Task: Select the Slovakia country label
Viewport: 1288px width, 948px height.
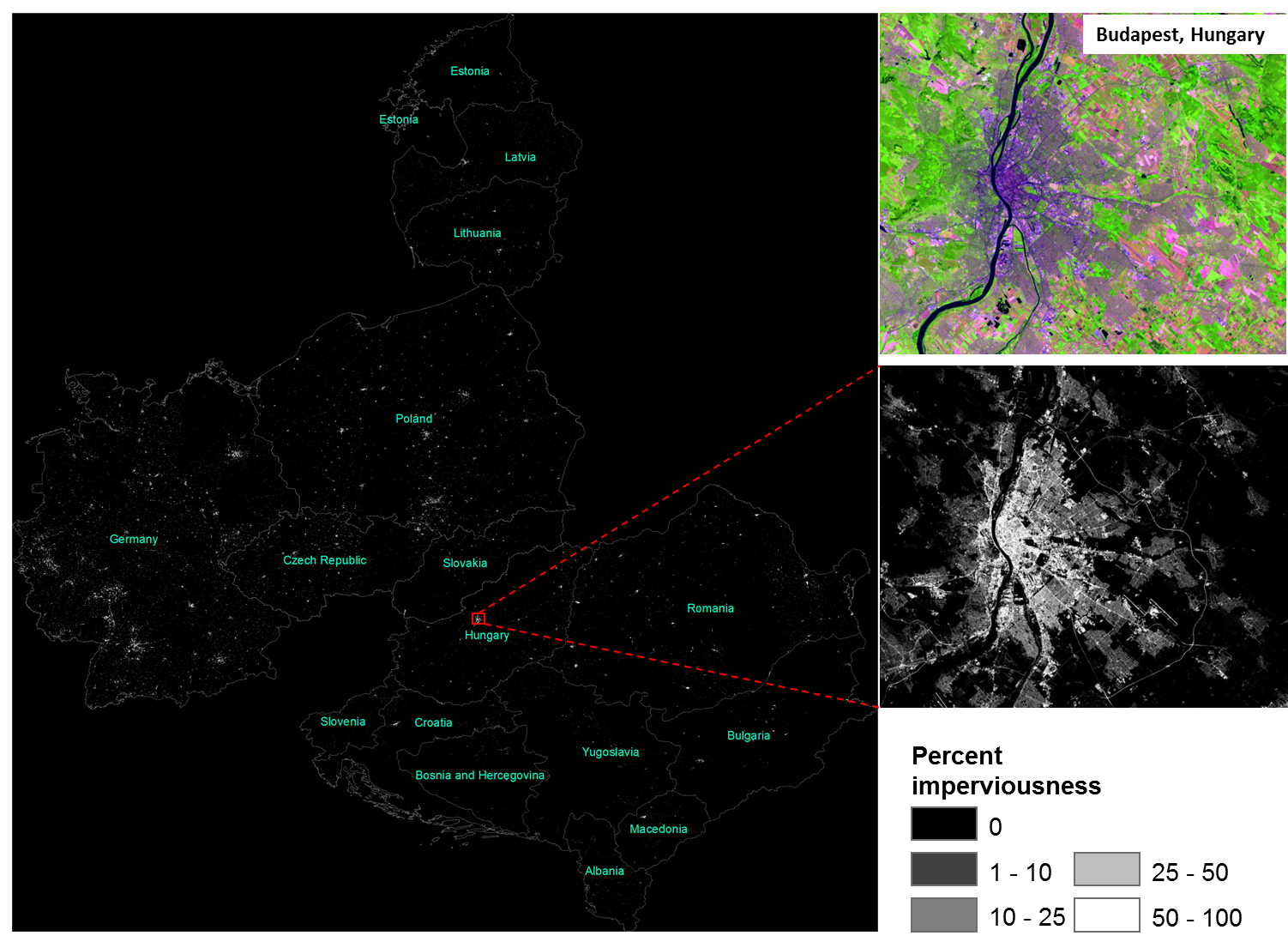Action: pyautogui.click(x=465, y=564)
